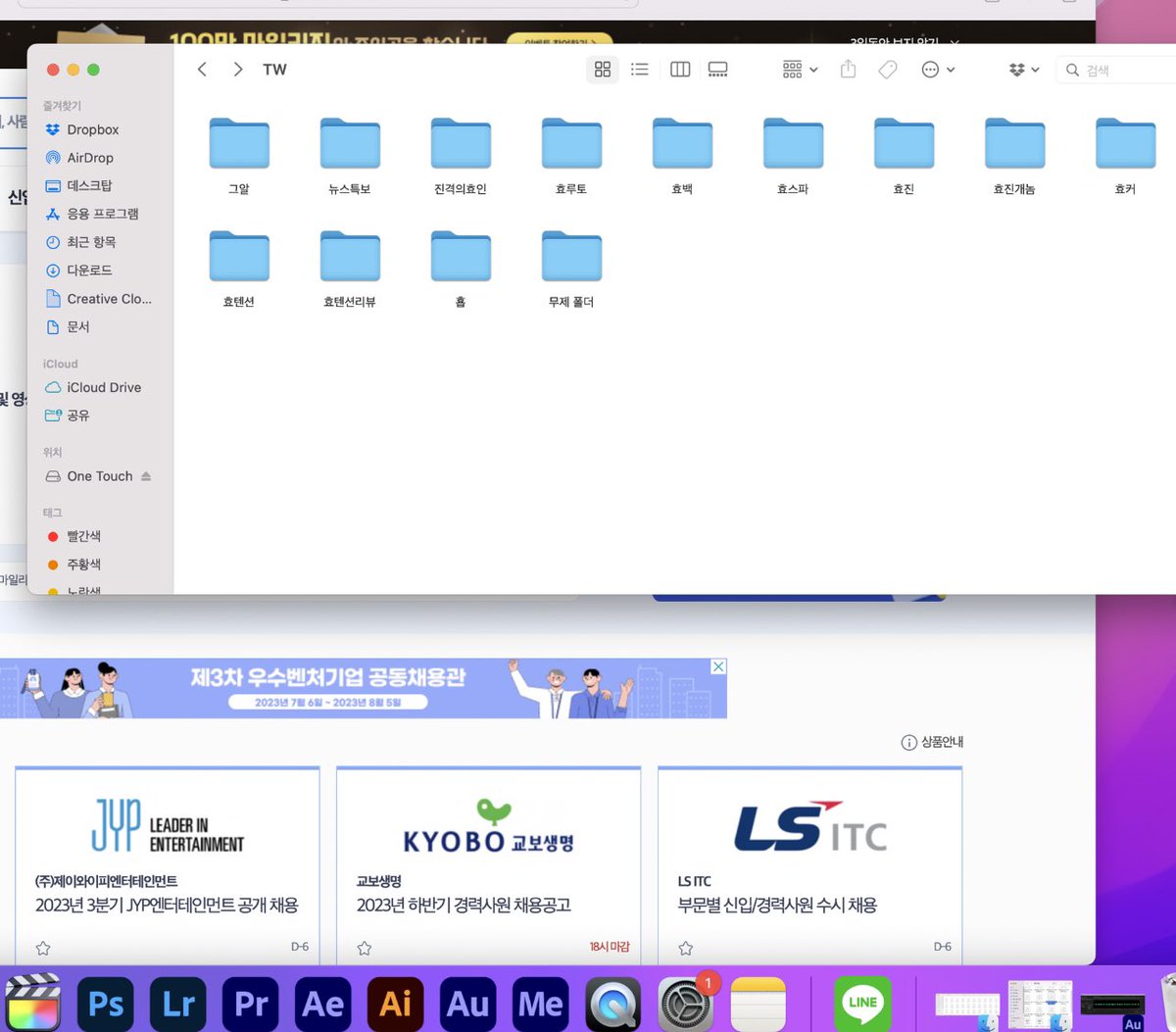Open Media Encoder from the Dock
This screenshot has height=1032, width=1176.
(541, 1004)
